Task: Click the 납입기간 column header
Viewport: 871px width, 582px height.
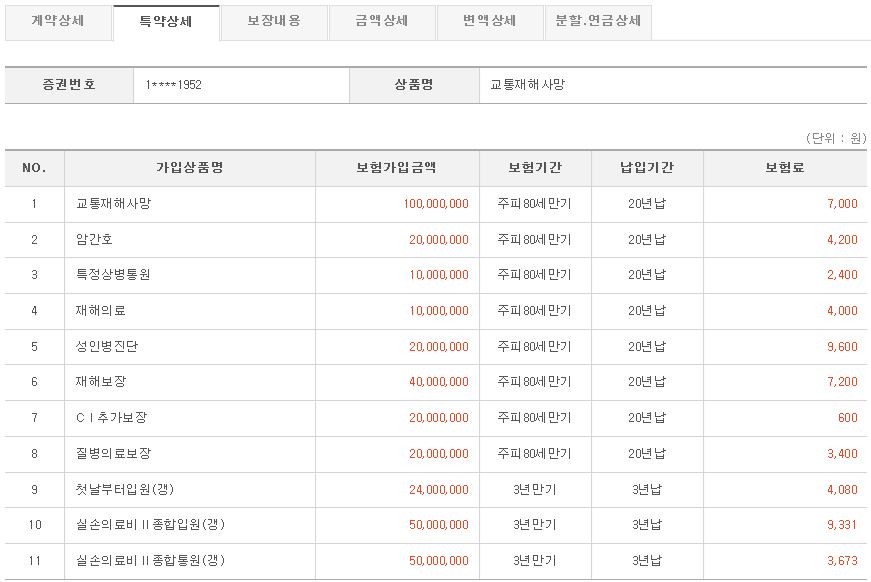Action: coord(647,168)
